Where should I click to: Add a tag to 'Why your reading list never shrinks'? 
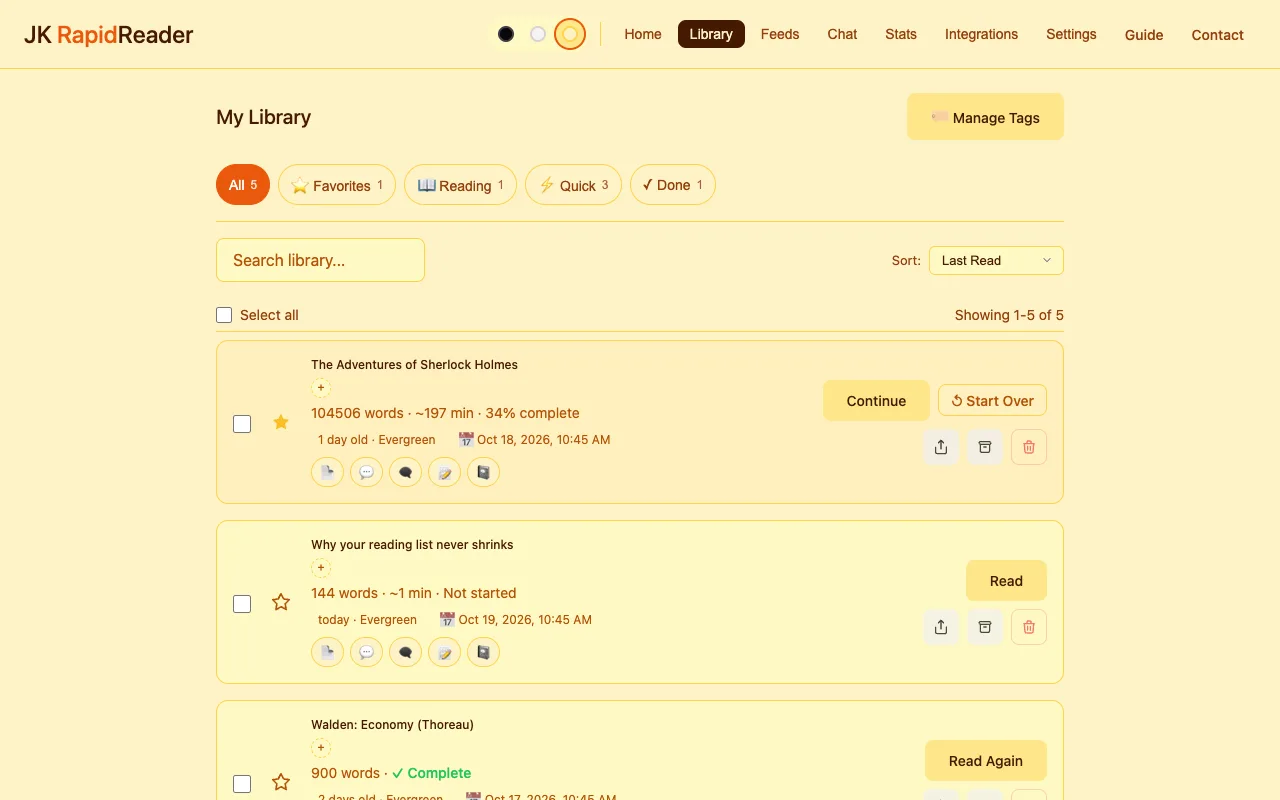(x=321, y=568)
